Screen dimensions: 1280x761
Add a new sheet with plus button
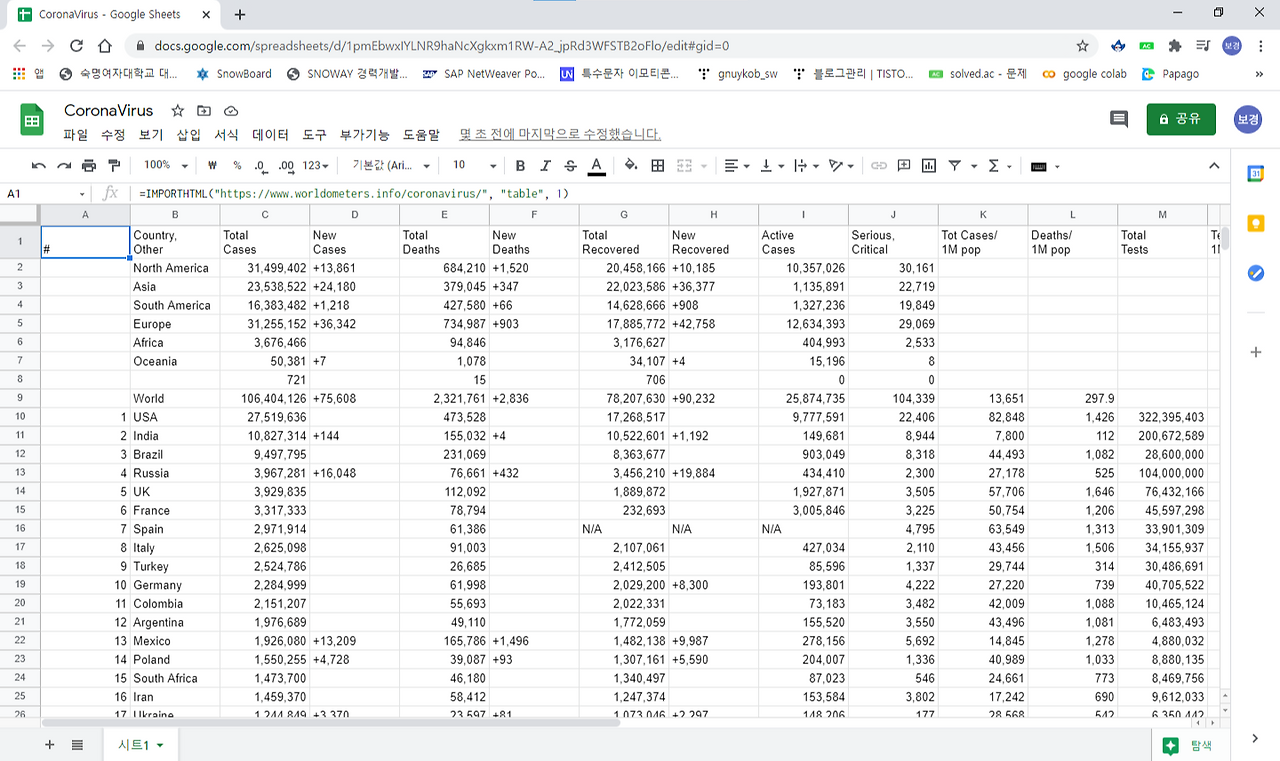[50, 745]
